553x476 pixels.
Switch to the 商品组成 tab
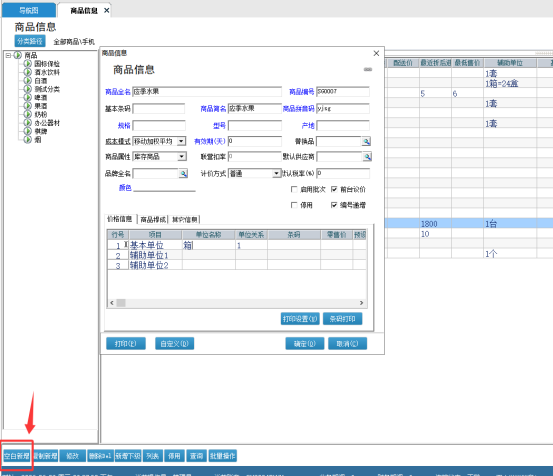click(x=153, y=220)
